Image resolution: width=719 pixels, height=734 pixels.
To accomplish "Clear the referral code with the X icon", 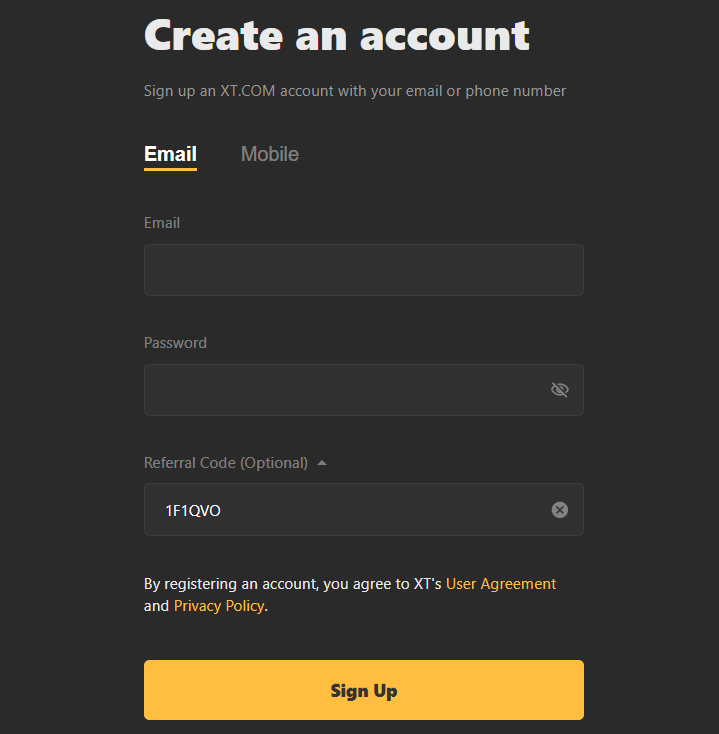I will pos(559,510).
